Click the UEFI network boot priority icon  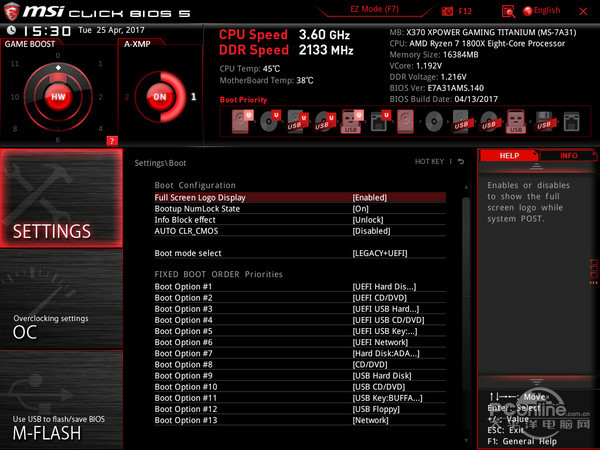point(380,121)
